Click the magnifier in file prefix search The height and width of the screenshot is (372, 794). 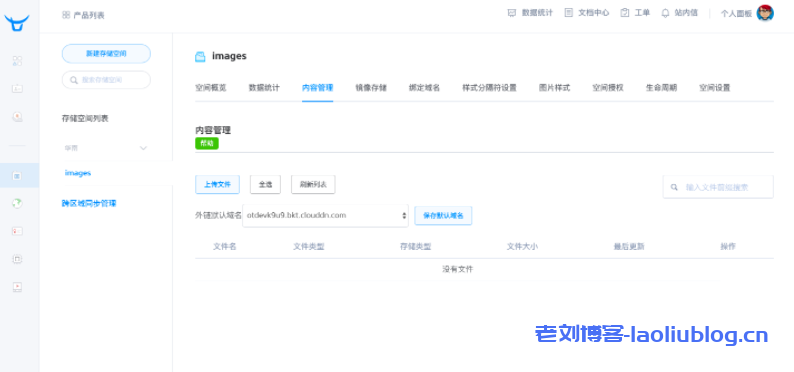pos(674,187)
